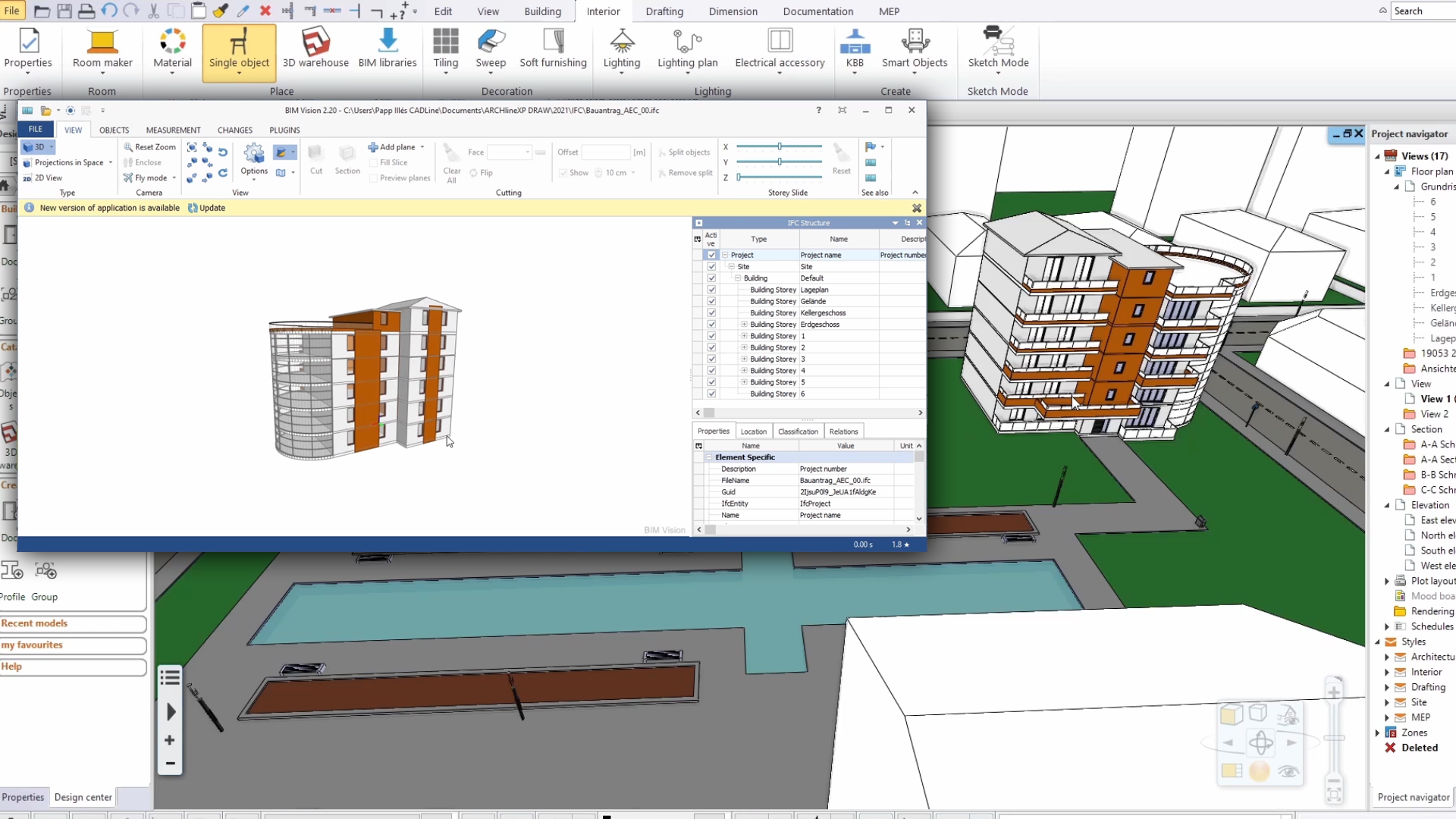
Task: Toggle Active checkbox for Erdgeschoss storey
Action: coord(711,325)
